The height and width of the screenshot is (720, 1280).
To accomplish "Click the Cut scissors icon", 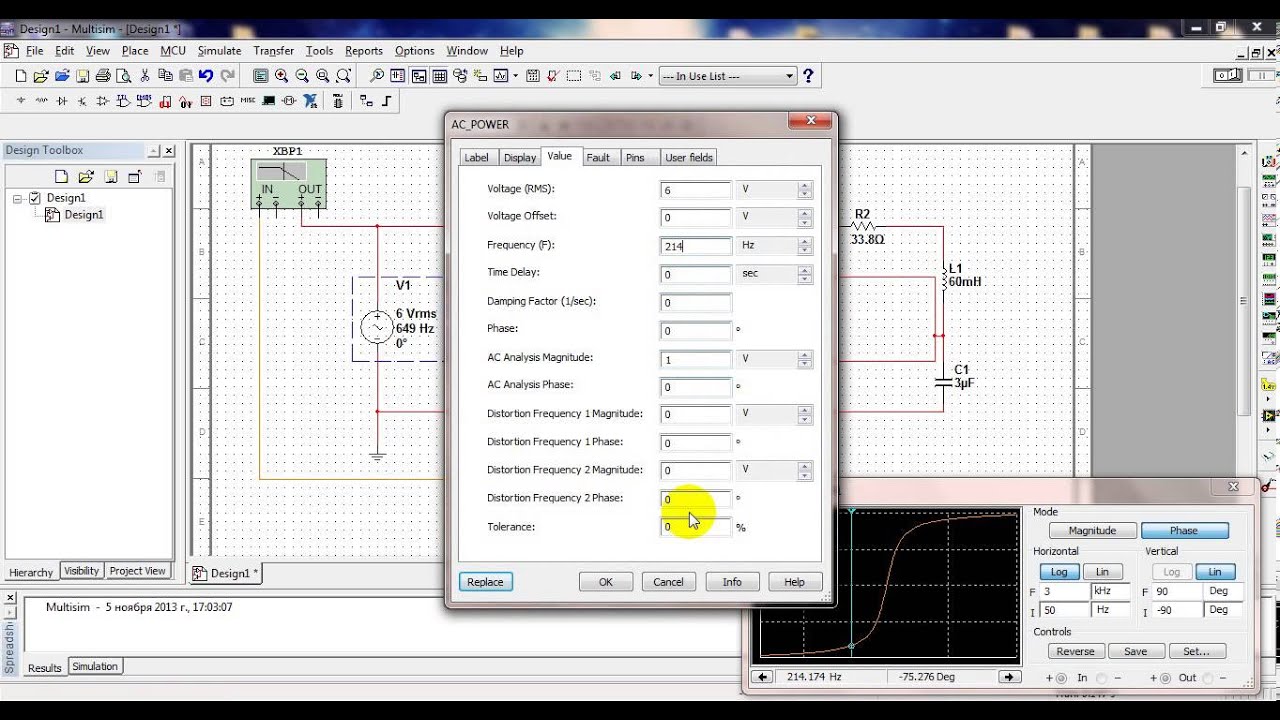I will coord(145,76).
